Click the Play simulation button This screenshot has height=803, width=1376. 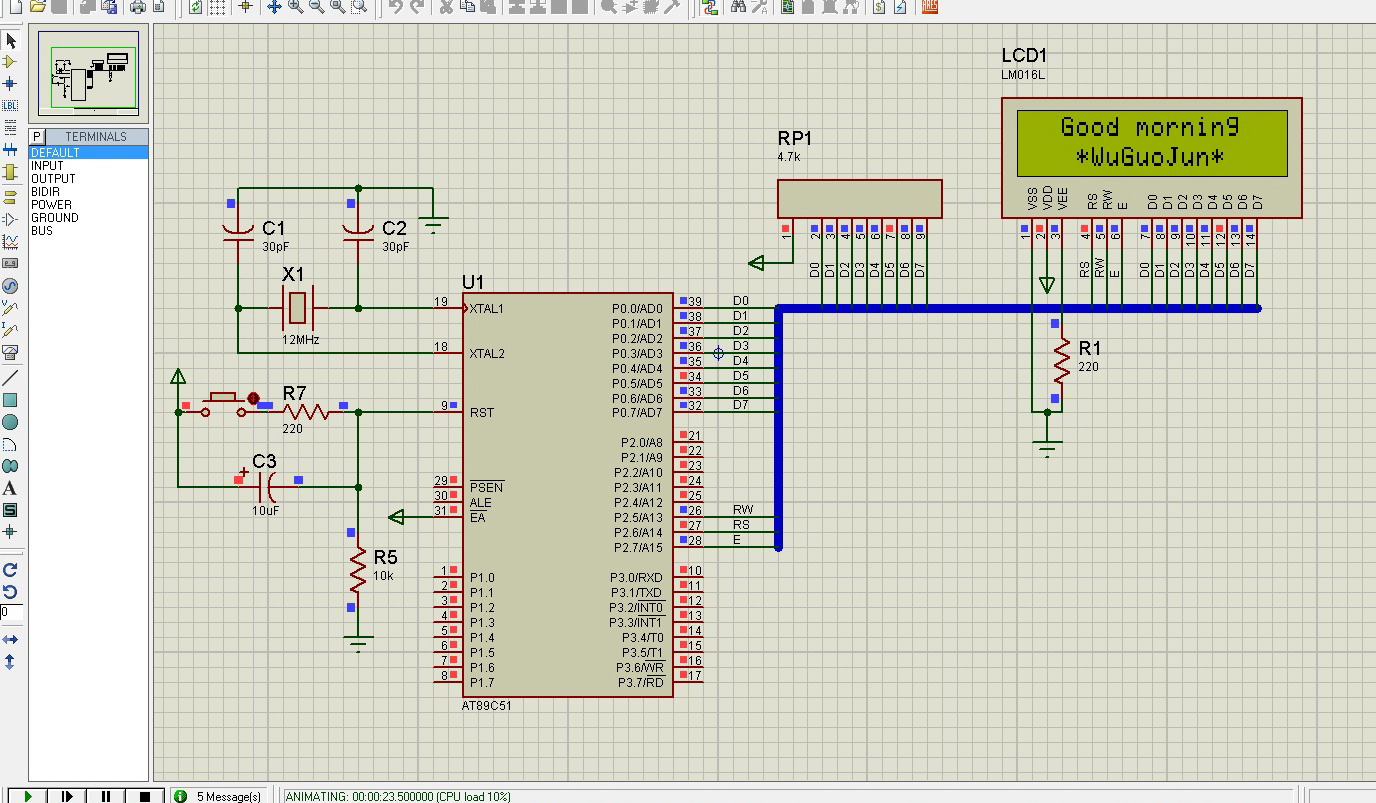pos(28,796)
